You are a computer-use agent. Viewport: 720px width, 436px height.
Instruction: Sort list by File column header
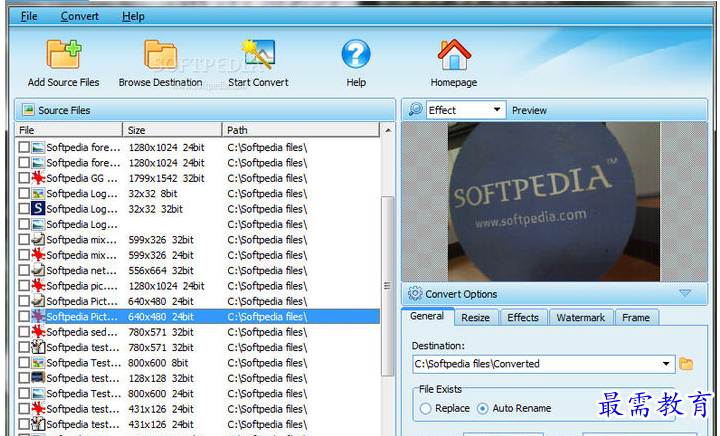pos(69,130)
